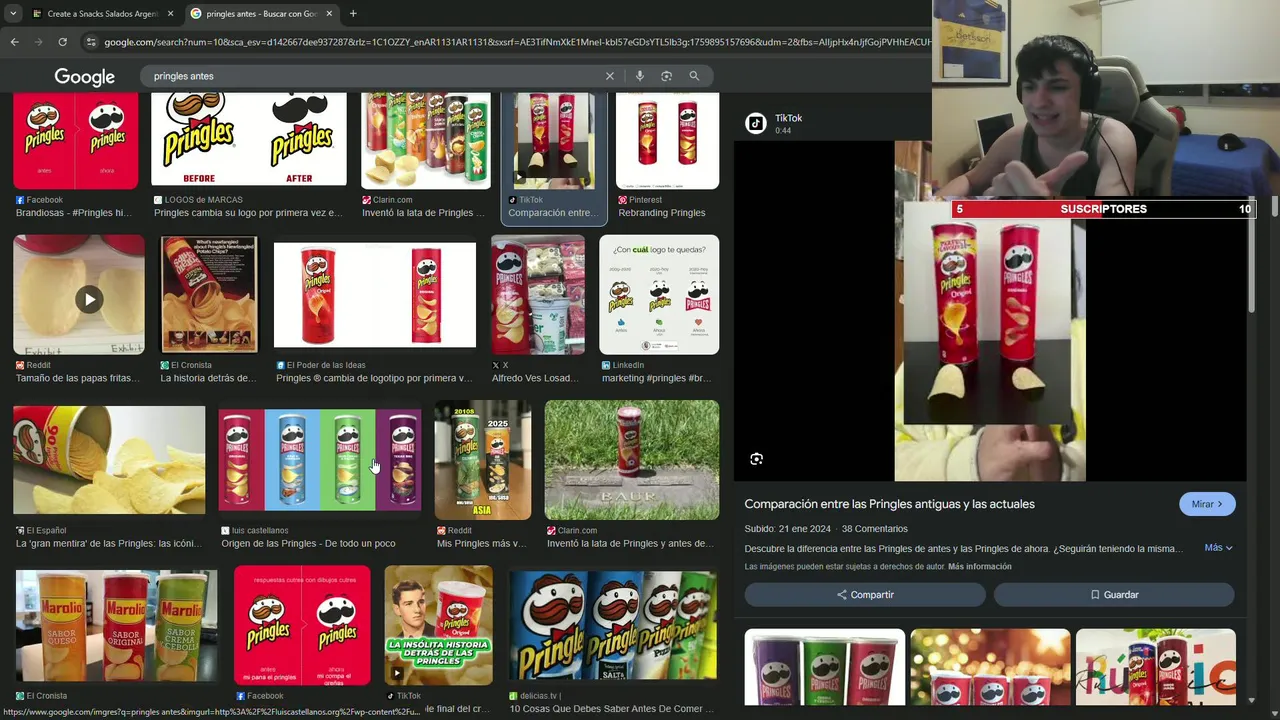Screen dimensions: 1280x720
Task: Click Reddit favicon under chips video
Action: click(20, 365)
